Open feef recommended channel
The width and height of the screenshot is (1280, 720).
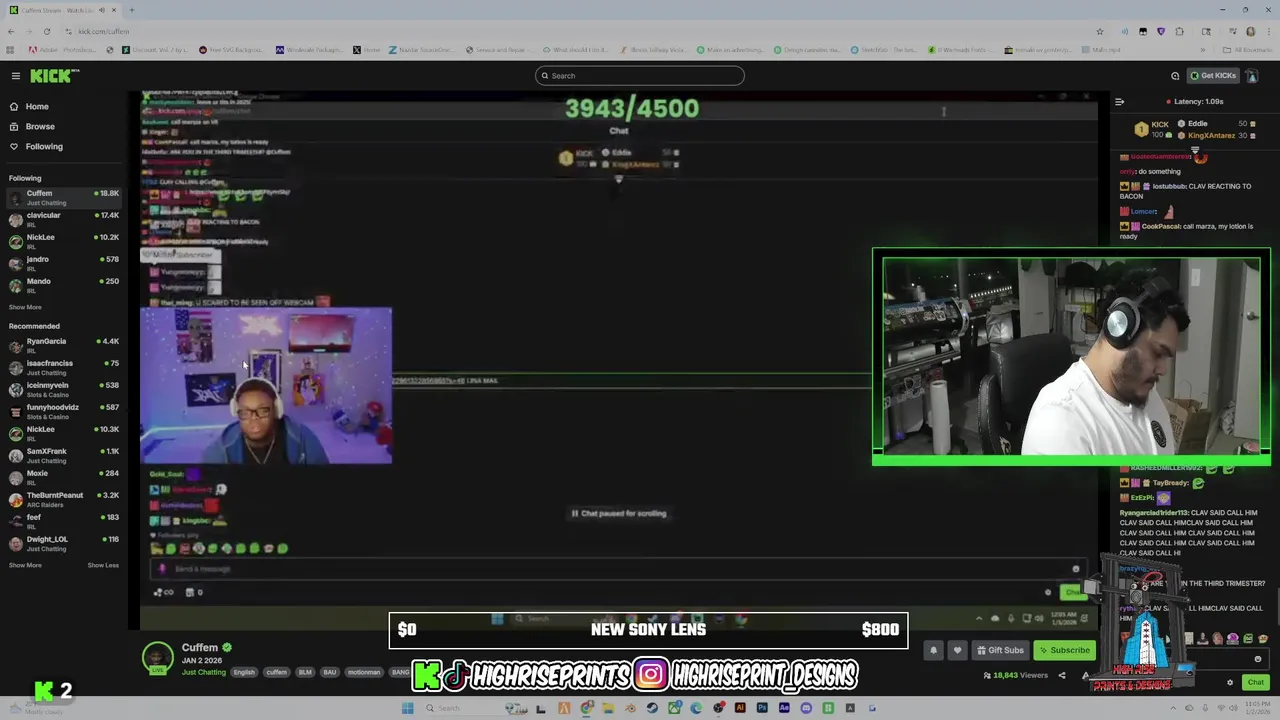[x=64, y=521]
